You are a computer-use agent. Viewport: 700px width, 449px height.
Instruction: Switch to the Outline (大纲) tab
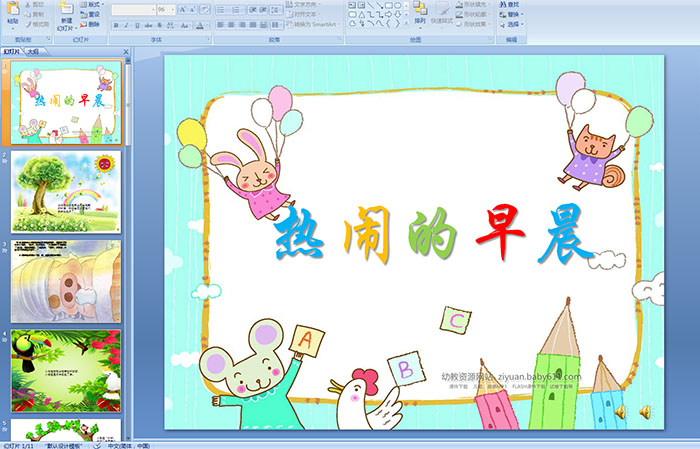click(x=33, y=50)
